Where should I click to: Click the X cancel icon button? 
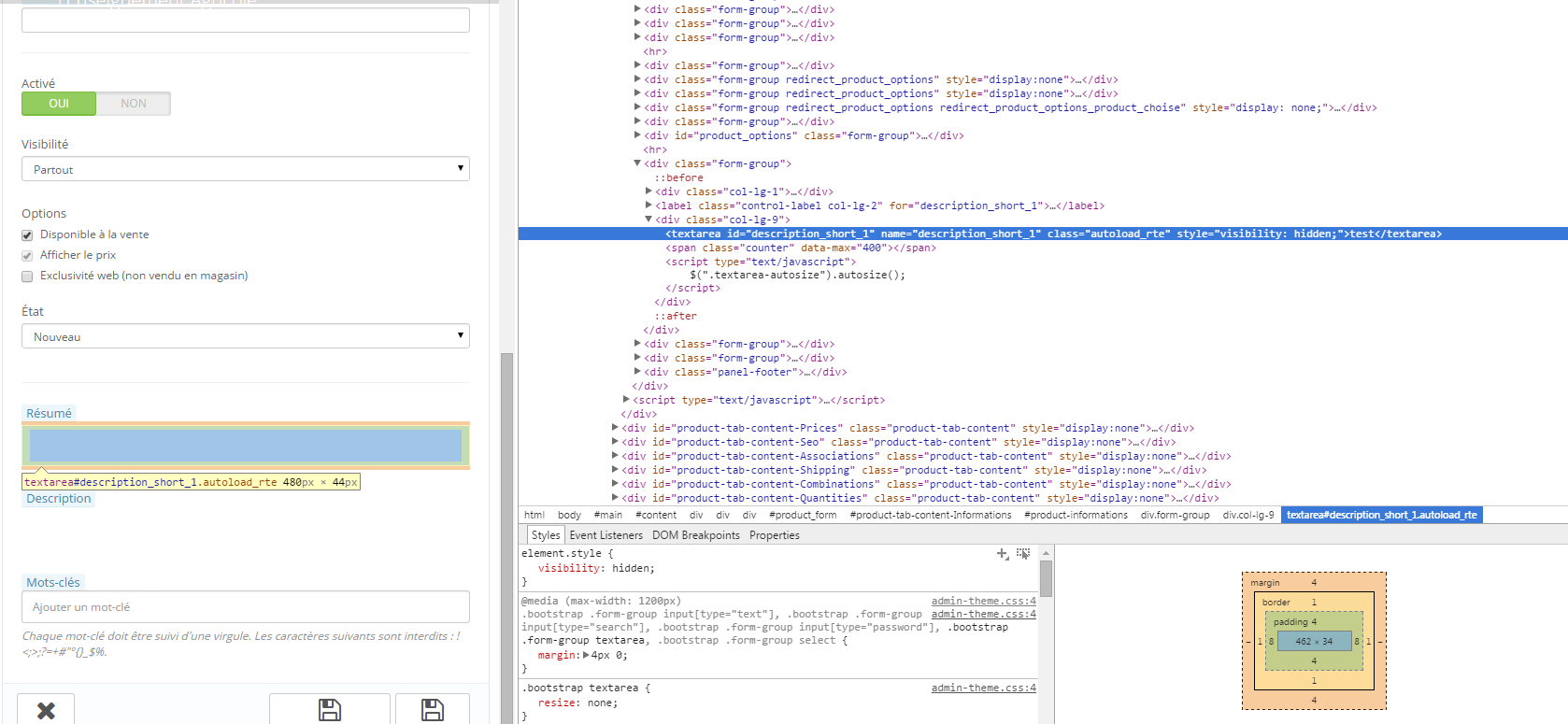(46, 710)
